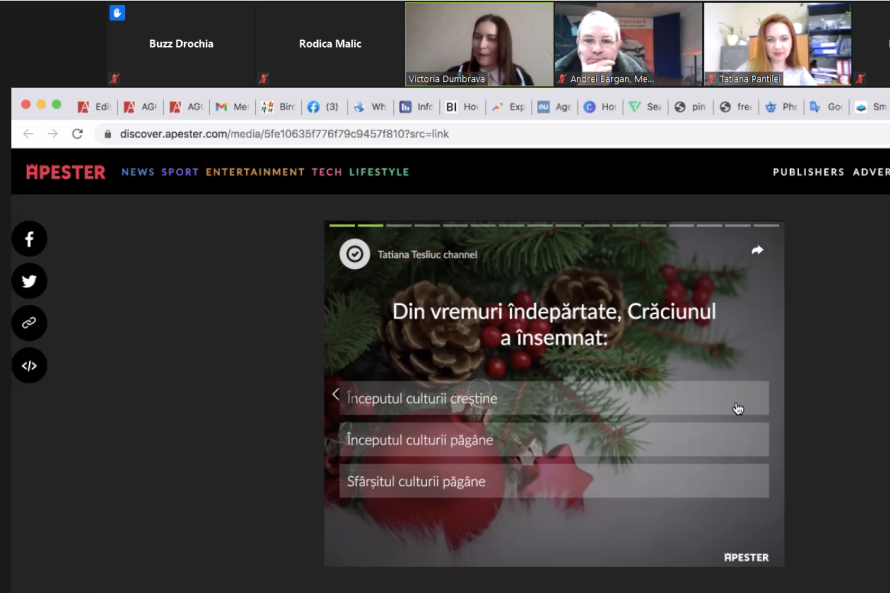Copy link using the chain icon
The image size is (890, 593).
point(29,323)
